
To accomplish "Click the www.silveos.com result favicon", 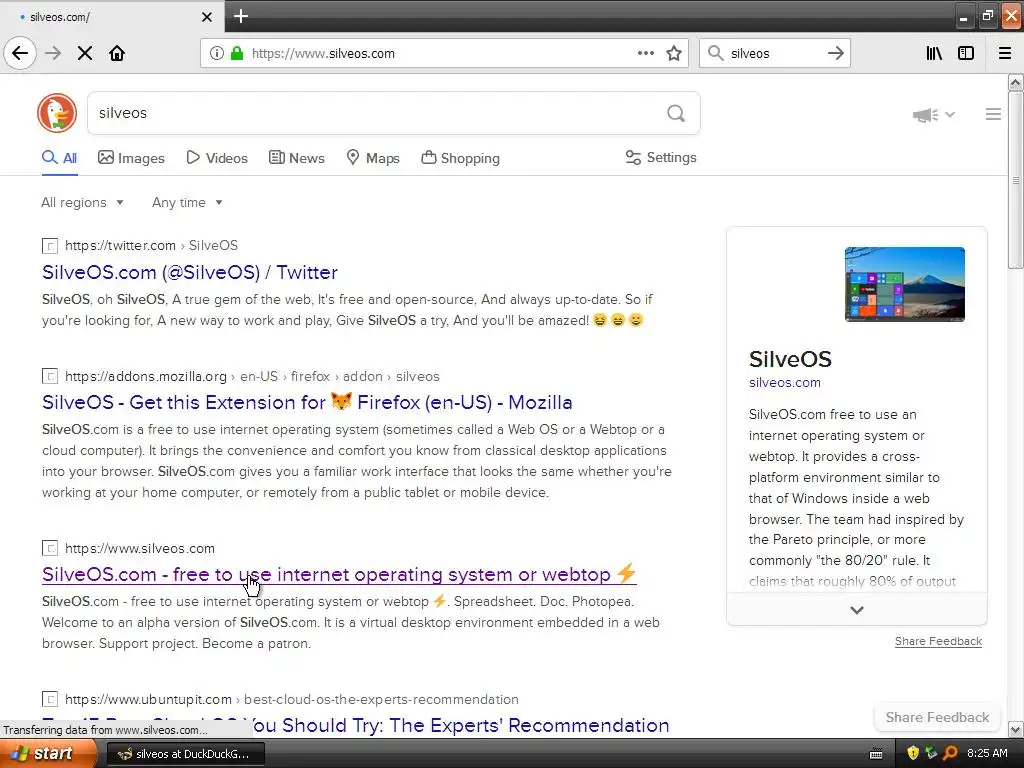I will 50,548.
